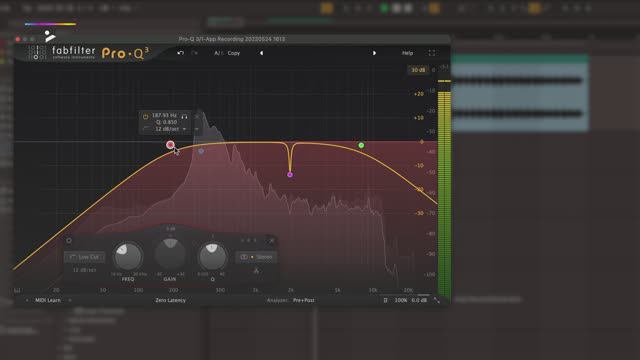The width and height of the screenshot is (640, 360).
Task: Open the 12 dB/oct slope selector under Low Cut
Action: pyautogui.click(x=84, y=270)
